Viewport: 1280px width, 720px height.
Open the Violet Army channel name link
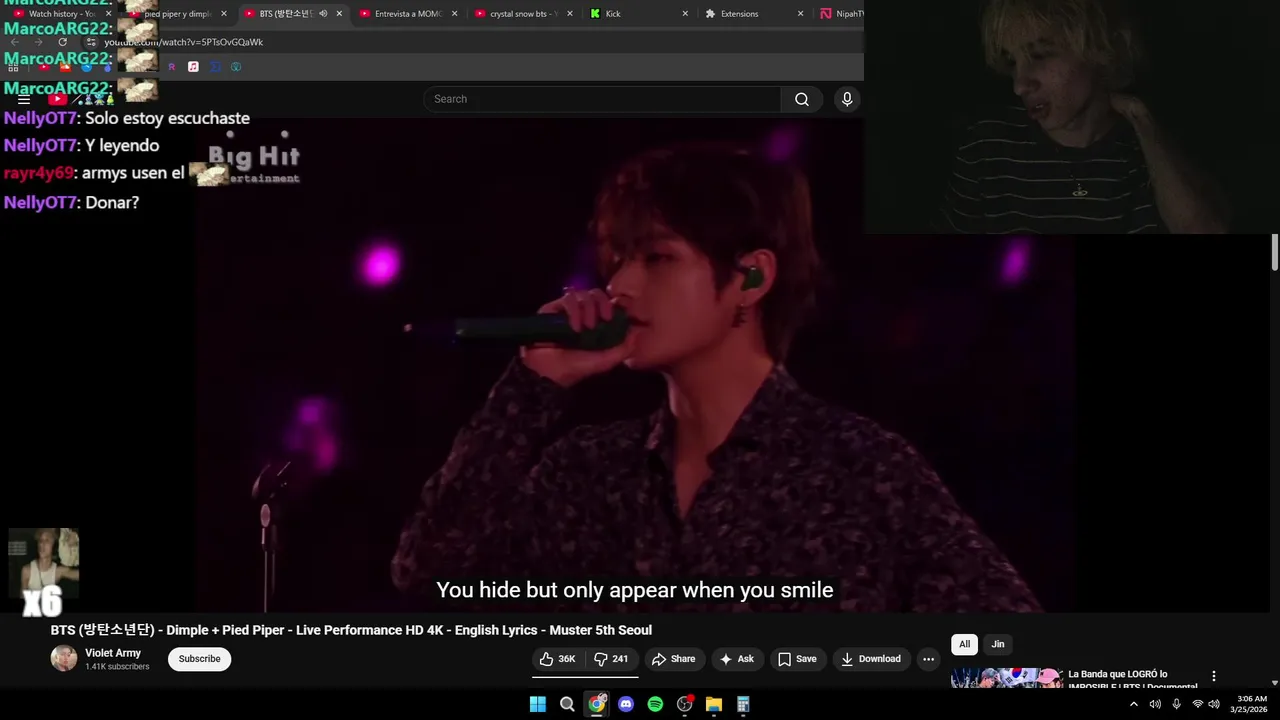(113, 653)
